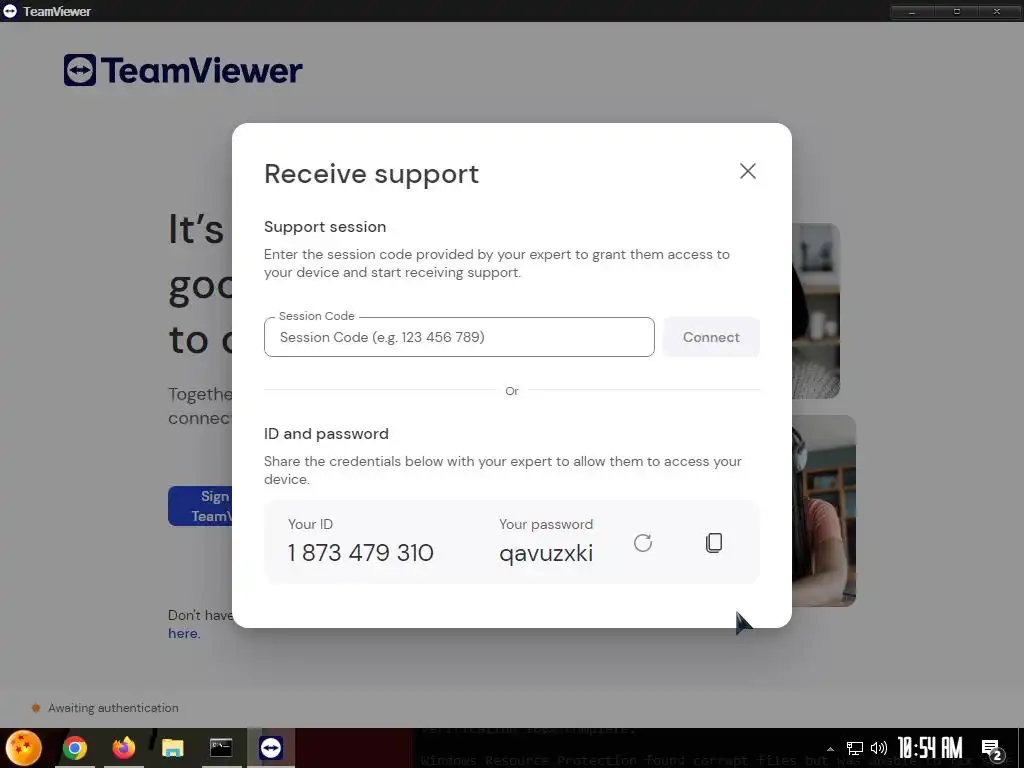The width and height of the screenshot is (1024, 768).
Task: Click the Awaiting authentication status
Action: 113,708
